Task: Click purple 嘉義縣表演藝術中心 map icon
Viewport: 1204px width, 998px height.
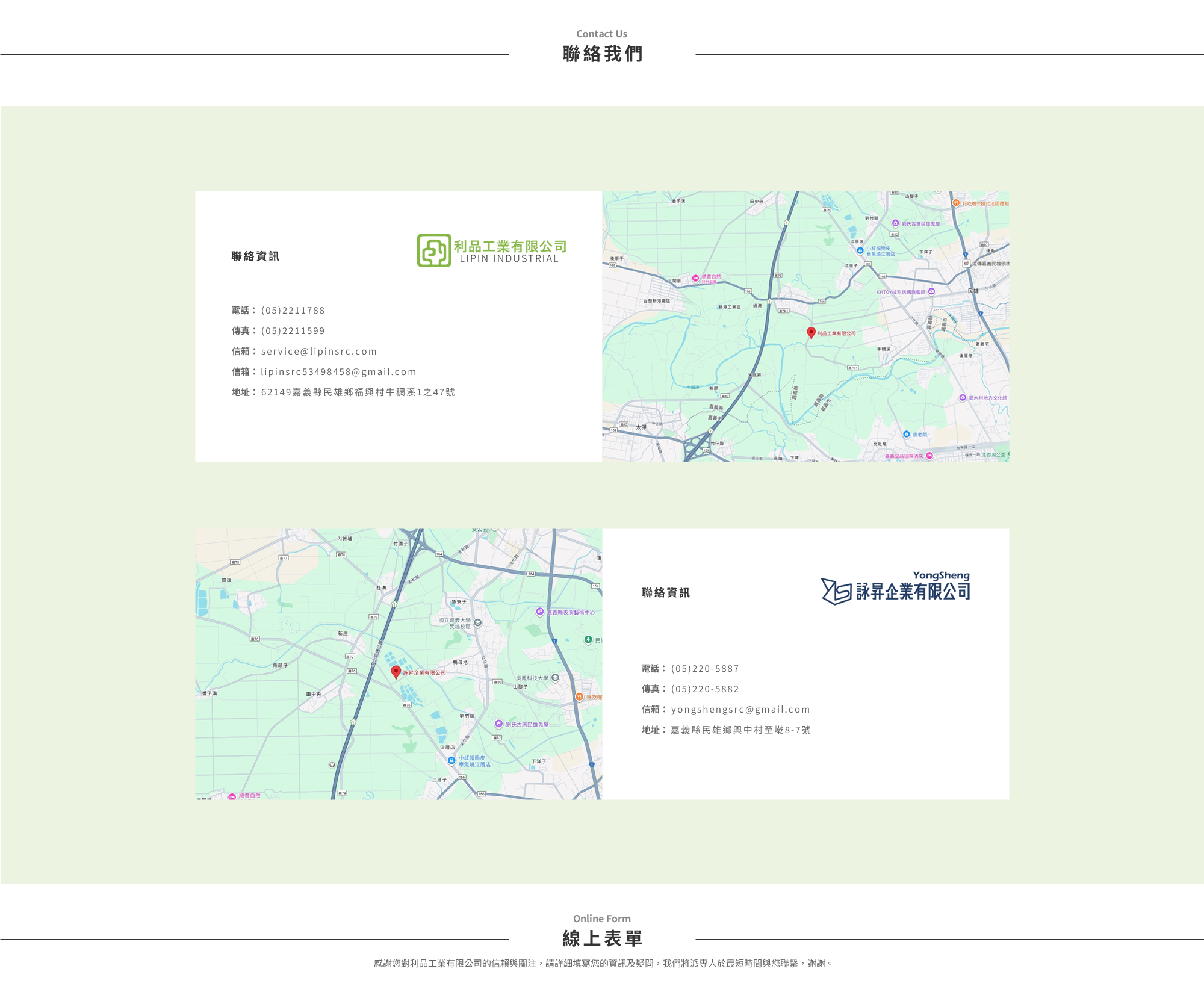Action: coord(540,612)
